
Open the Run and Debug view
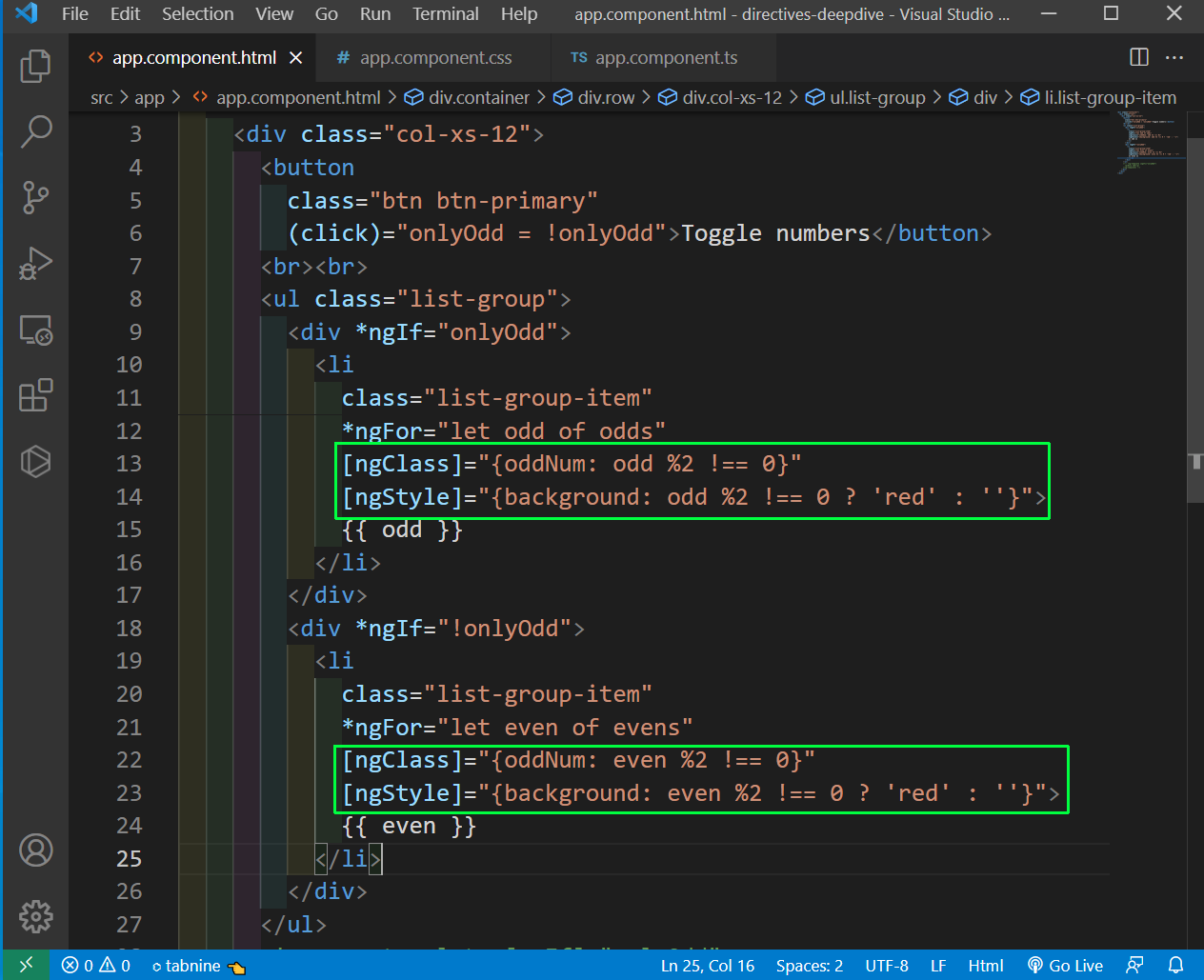(35, 264)
